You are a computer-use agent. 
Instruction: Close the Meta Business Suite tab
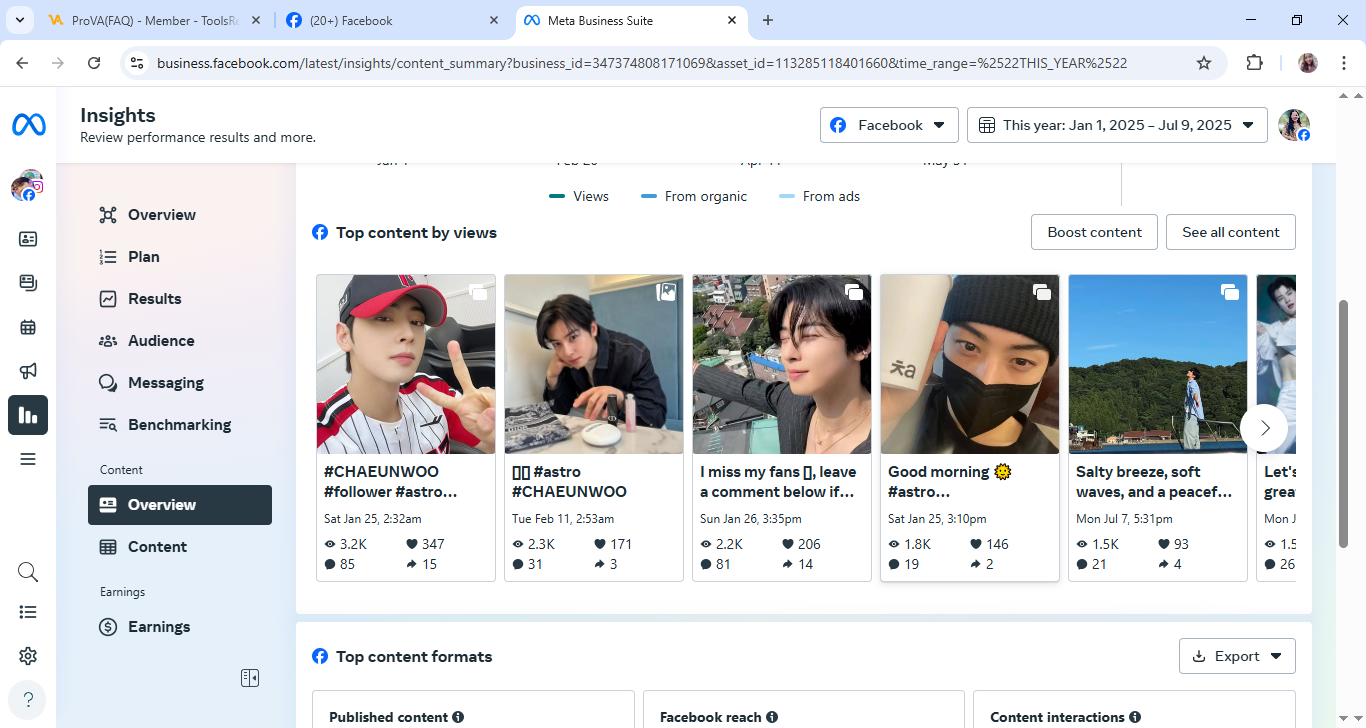coord(732,20)
